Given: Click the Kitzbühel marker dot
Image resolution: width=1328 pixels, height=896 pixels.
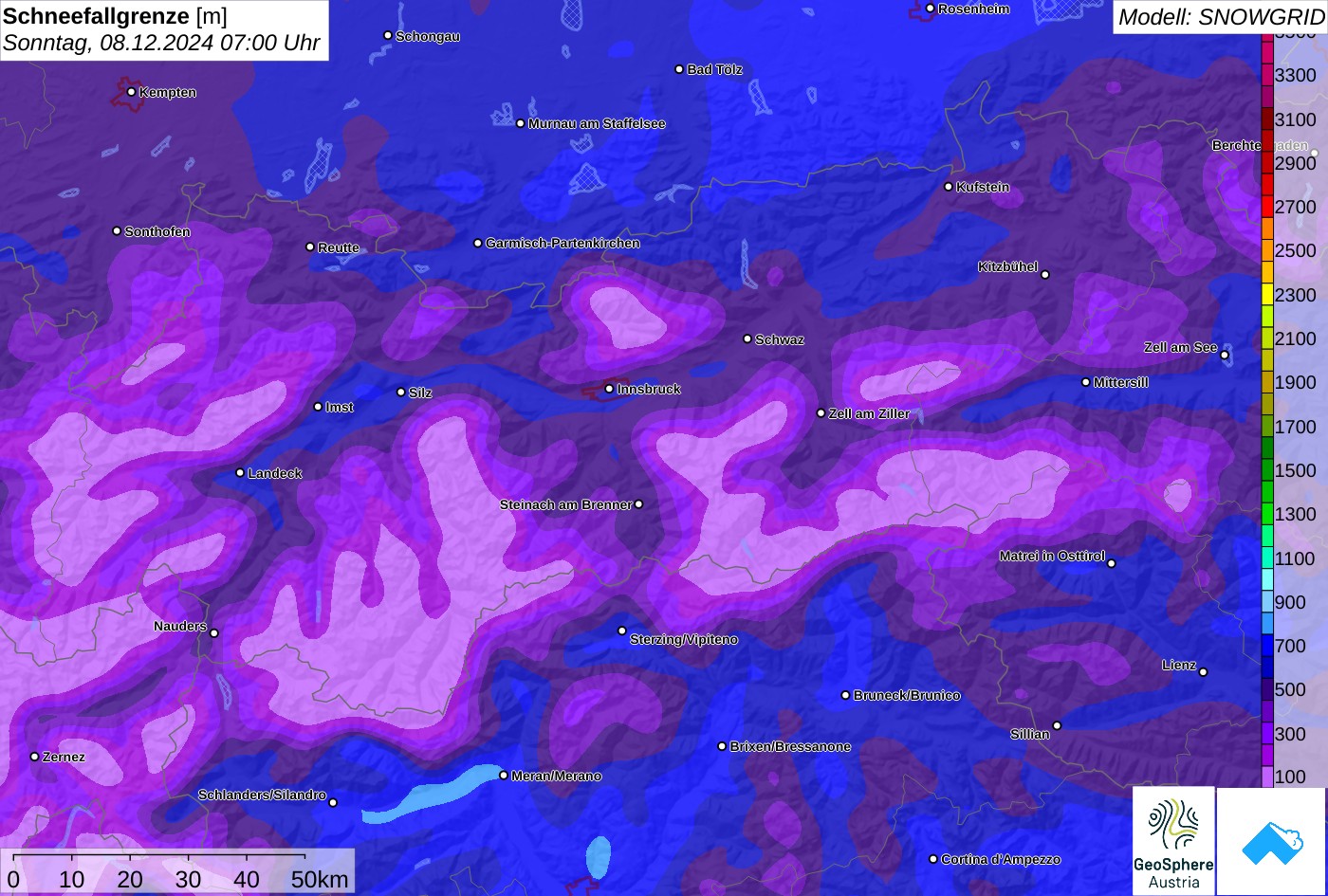Looking at the screenshot, I should 1045,275.
